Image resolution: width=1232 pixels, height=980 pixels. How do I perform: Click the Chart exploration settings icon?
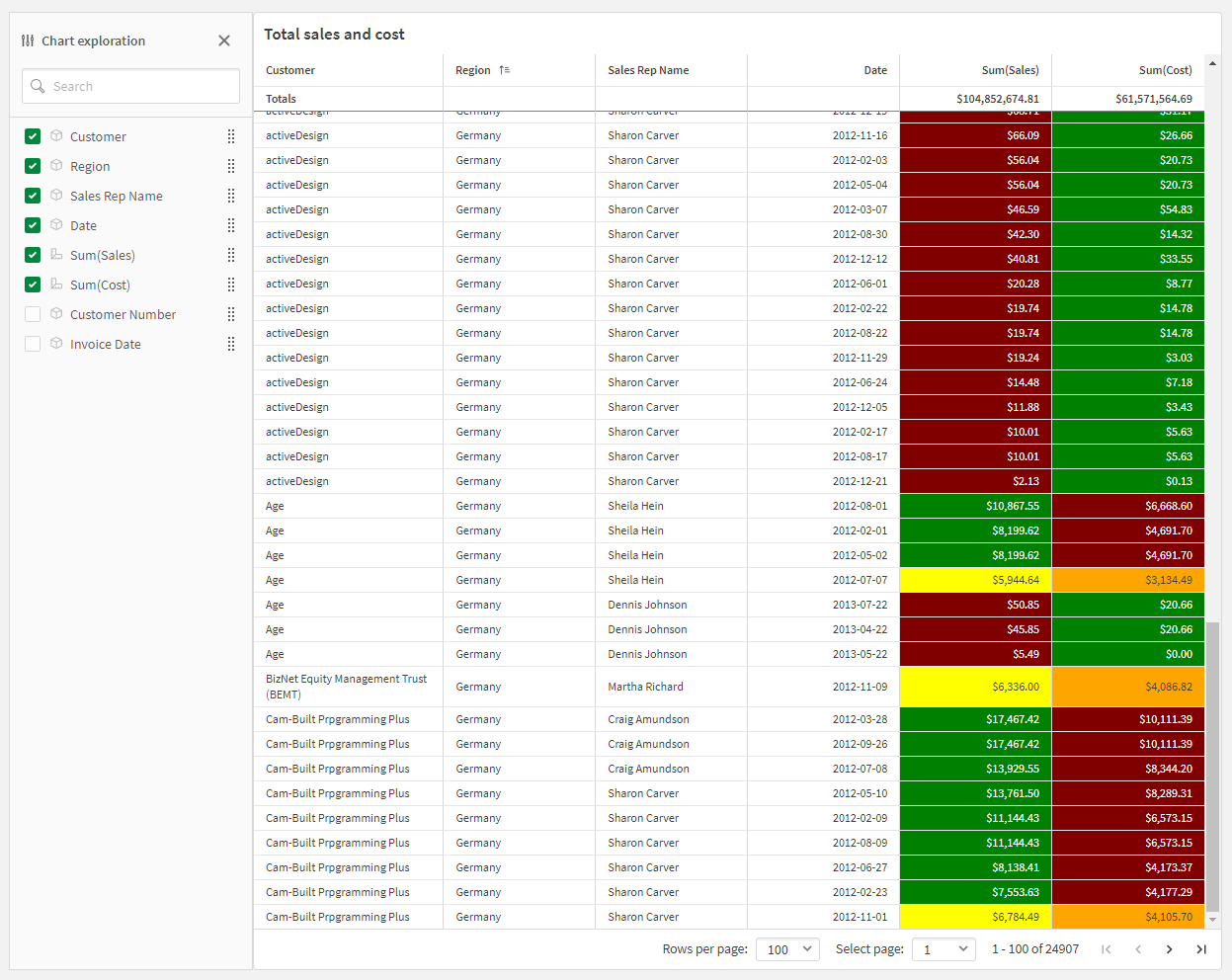pyautogui.click(x=28, y=41)
